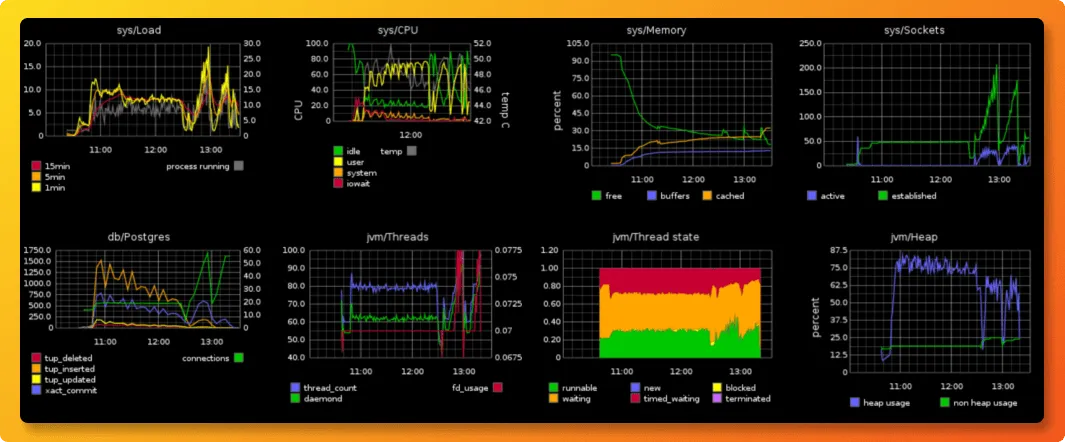Click the green idle legend swatch
The height and width of the screenshot is (442, 1065).
[338, 151]
